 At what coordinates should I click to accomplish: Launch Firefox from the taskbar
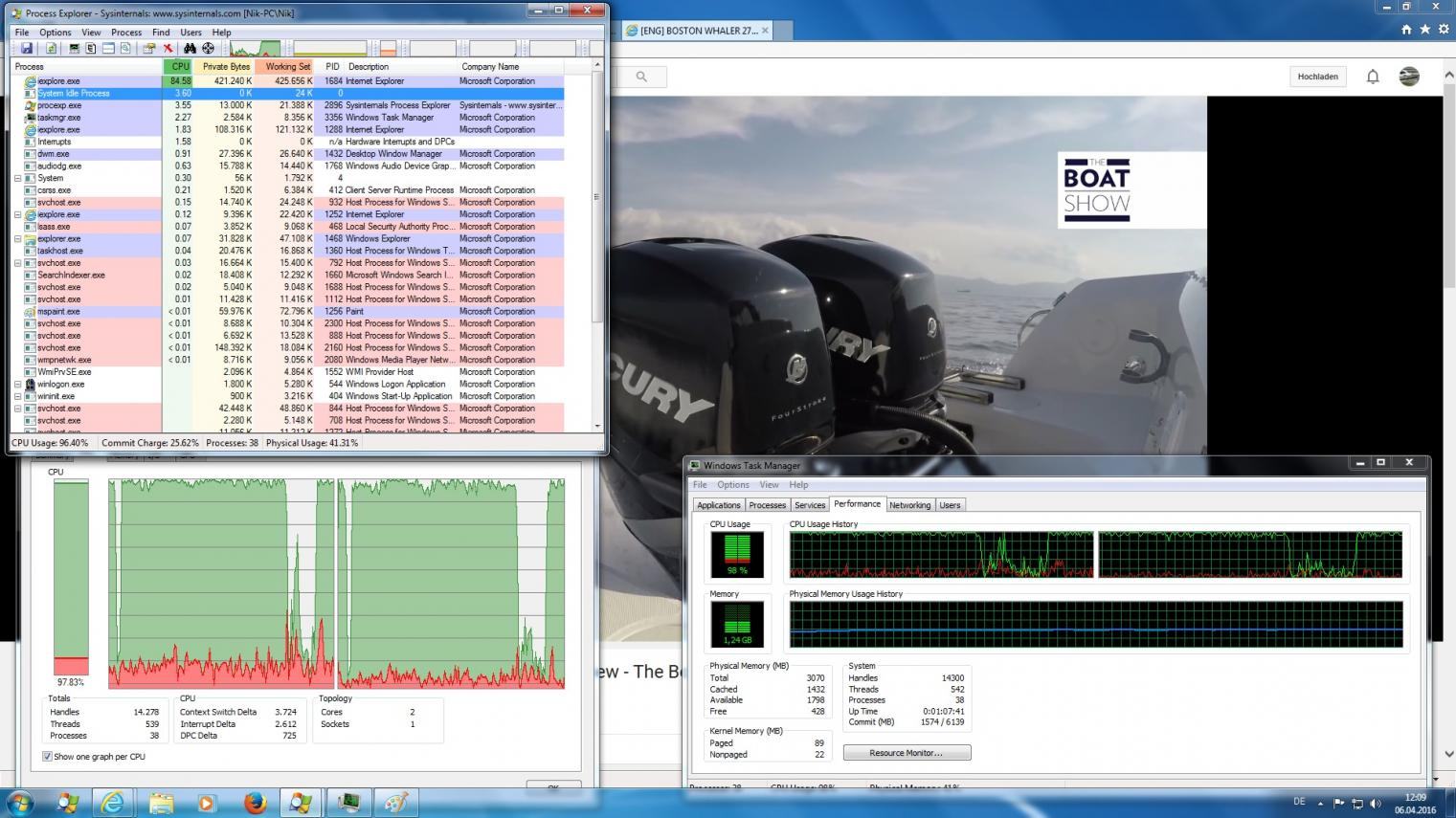point(255,802)
